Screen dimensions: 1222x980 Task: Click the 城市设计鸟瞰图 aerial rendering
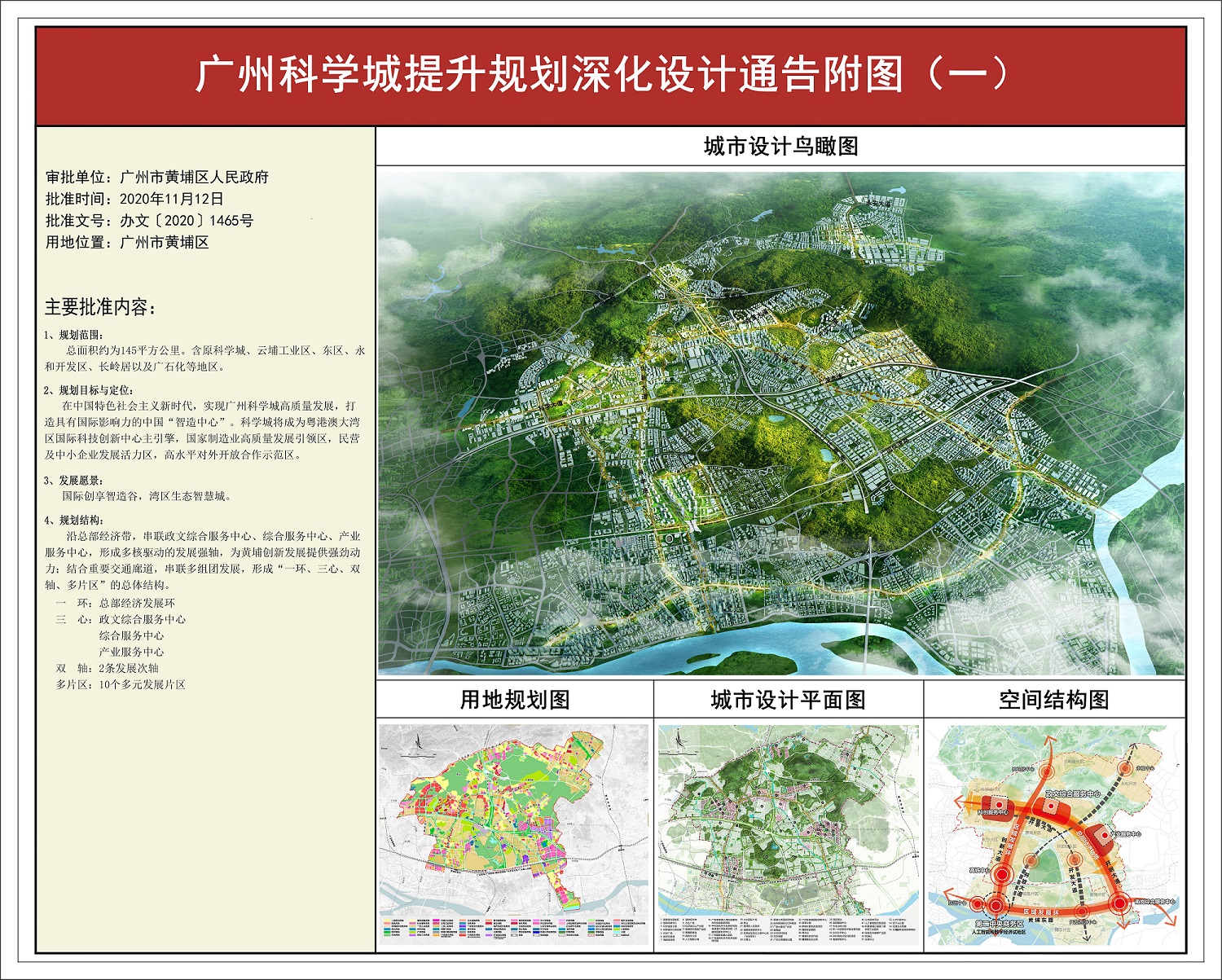tap(781, 423)
